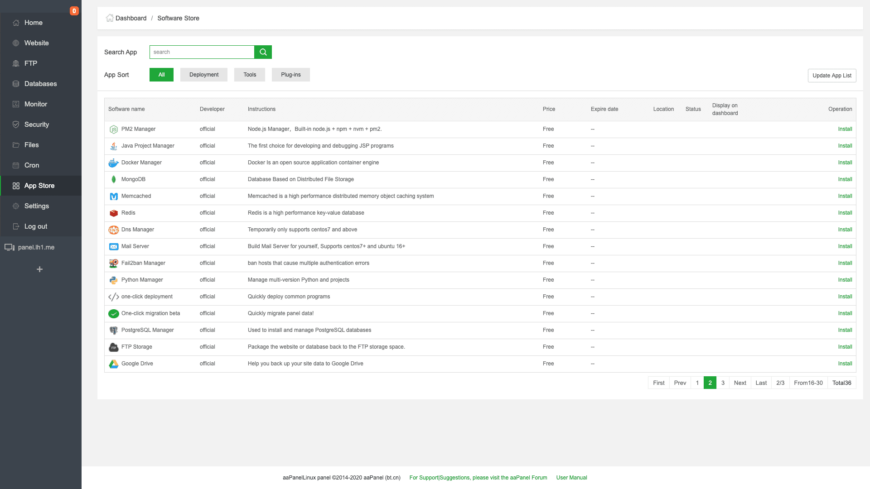
Task: Click the Fail2ban Manager icon
Action: pyautogui.click(x=113, y=263)
